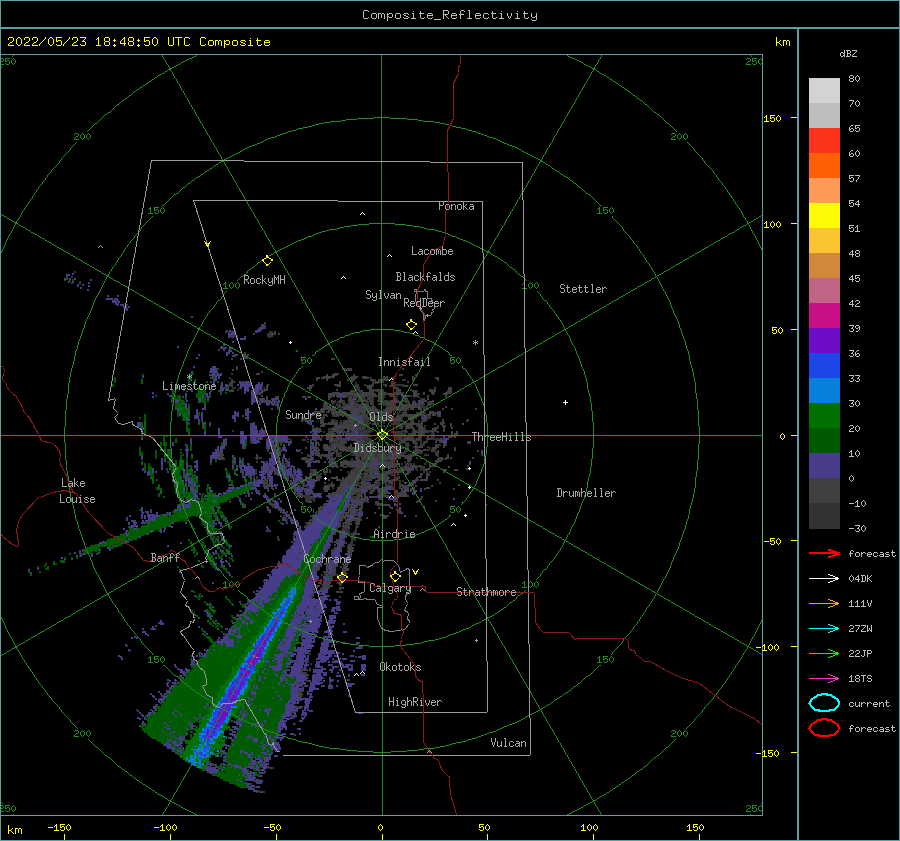Click the cyan 27ZW arrow icon
Image resolution: width=900 pixels, height=841 pixels.
tap(824, 629)
